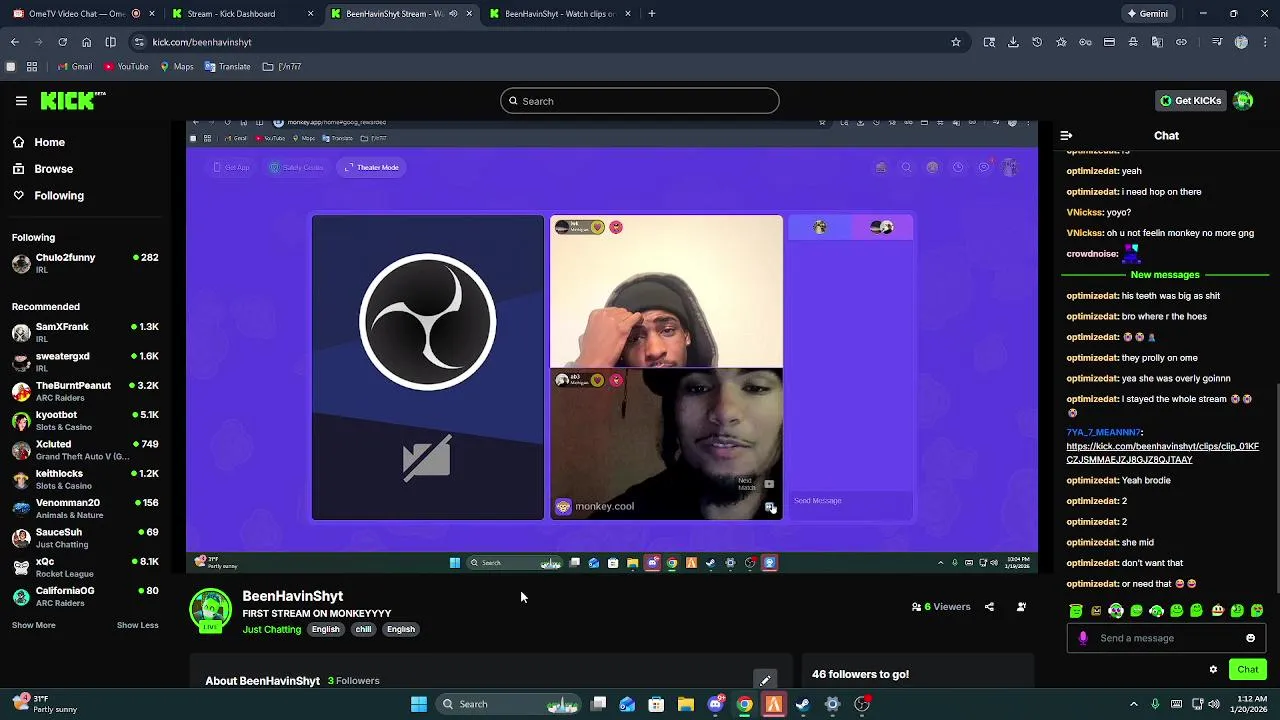
Task: Reload the page
Action: coord(62,42)
